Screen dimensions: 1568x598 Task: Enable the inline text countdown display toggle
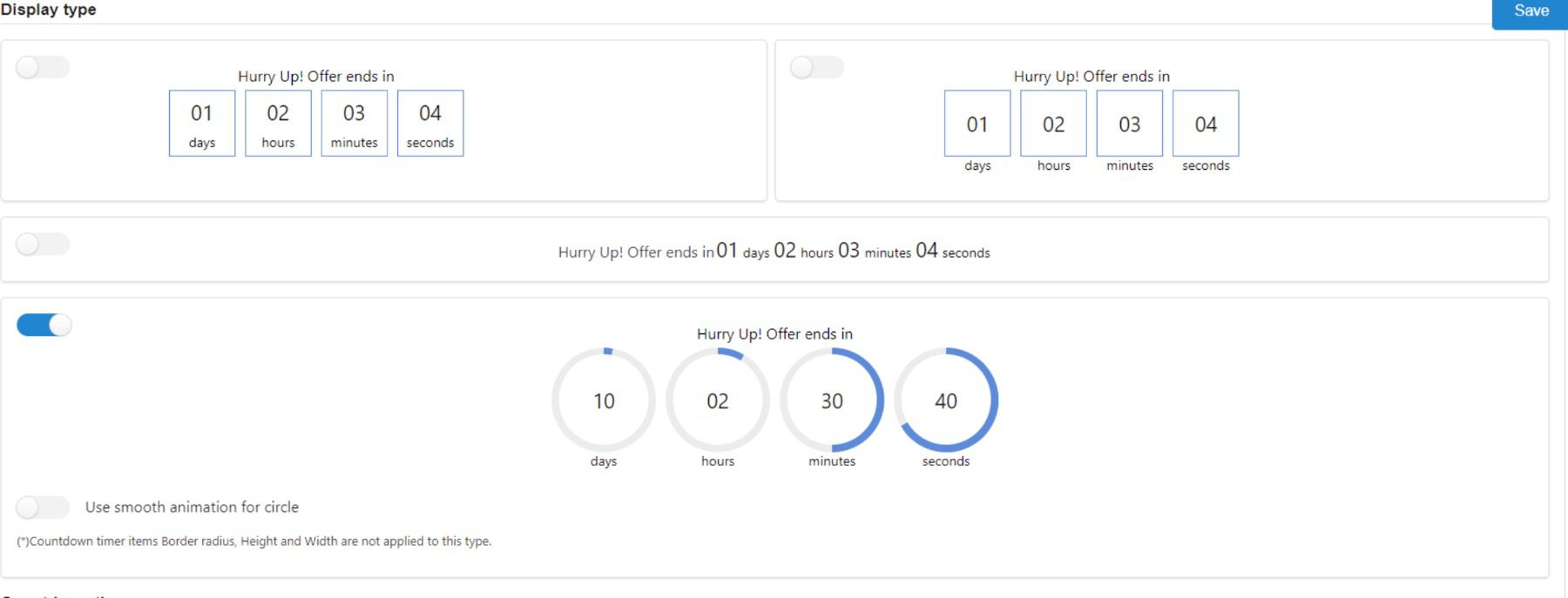(43, 245)
